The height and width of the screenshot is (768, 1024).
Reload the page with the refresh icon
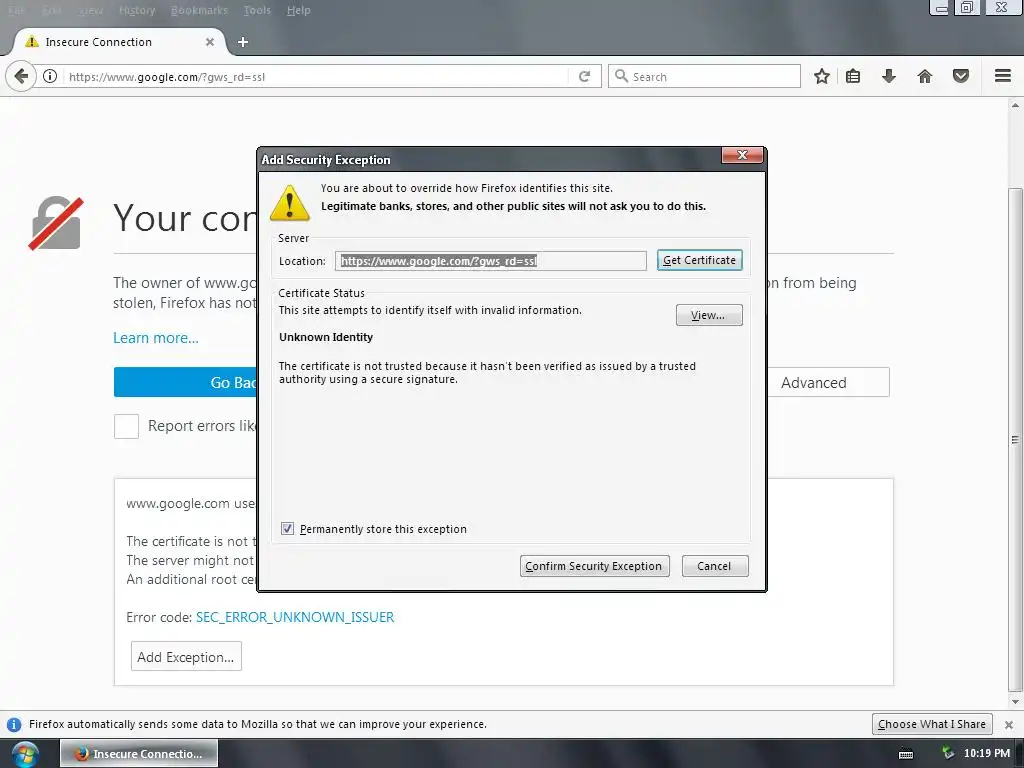tap(584, 76)
